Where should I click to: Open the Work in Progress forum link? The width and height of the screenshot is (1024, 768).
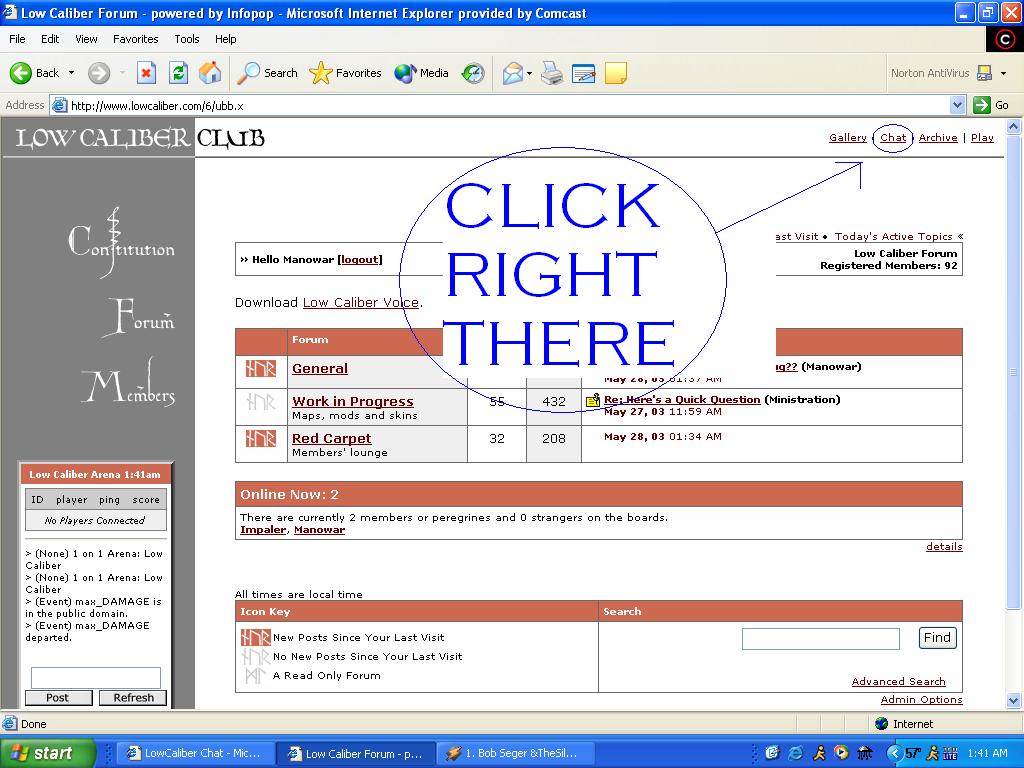pyautogui.click(x=353, y=402)
